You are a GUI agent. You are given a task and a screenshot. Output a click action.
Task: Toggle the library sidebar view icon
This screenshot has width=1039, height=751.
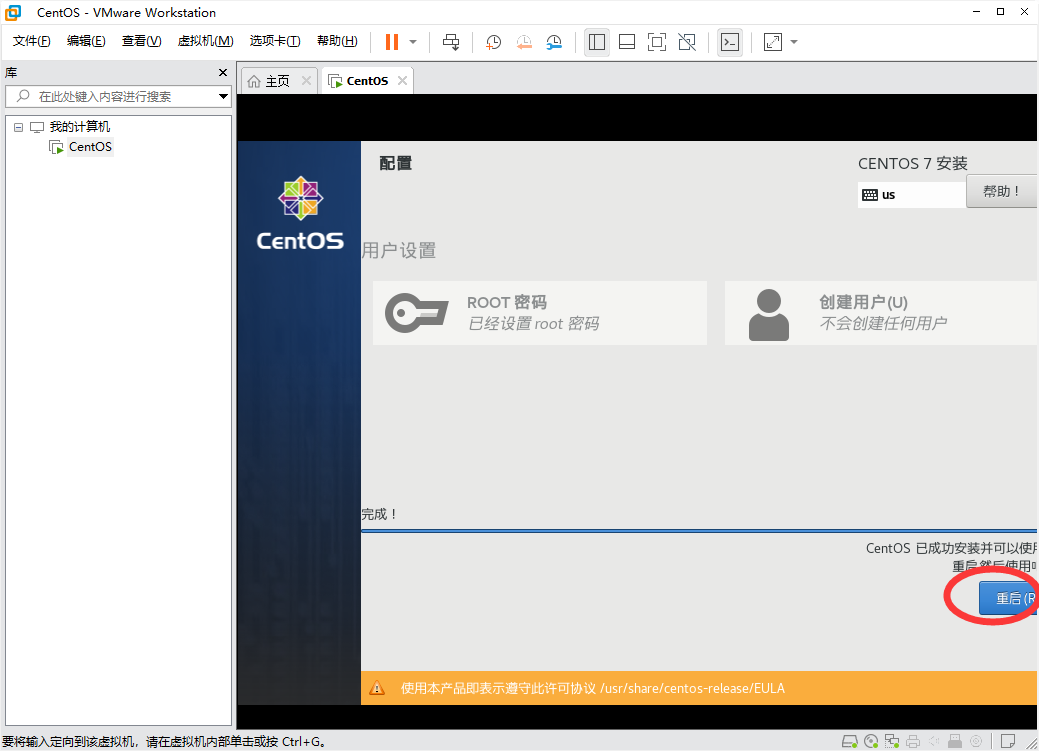pos(596,42)
